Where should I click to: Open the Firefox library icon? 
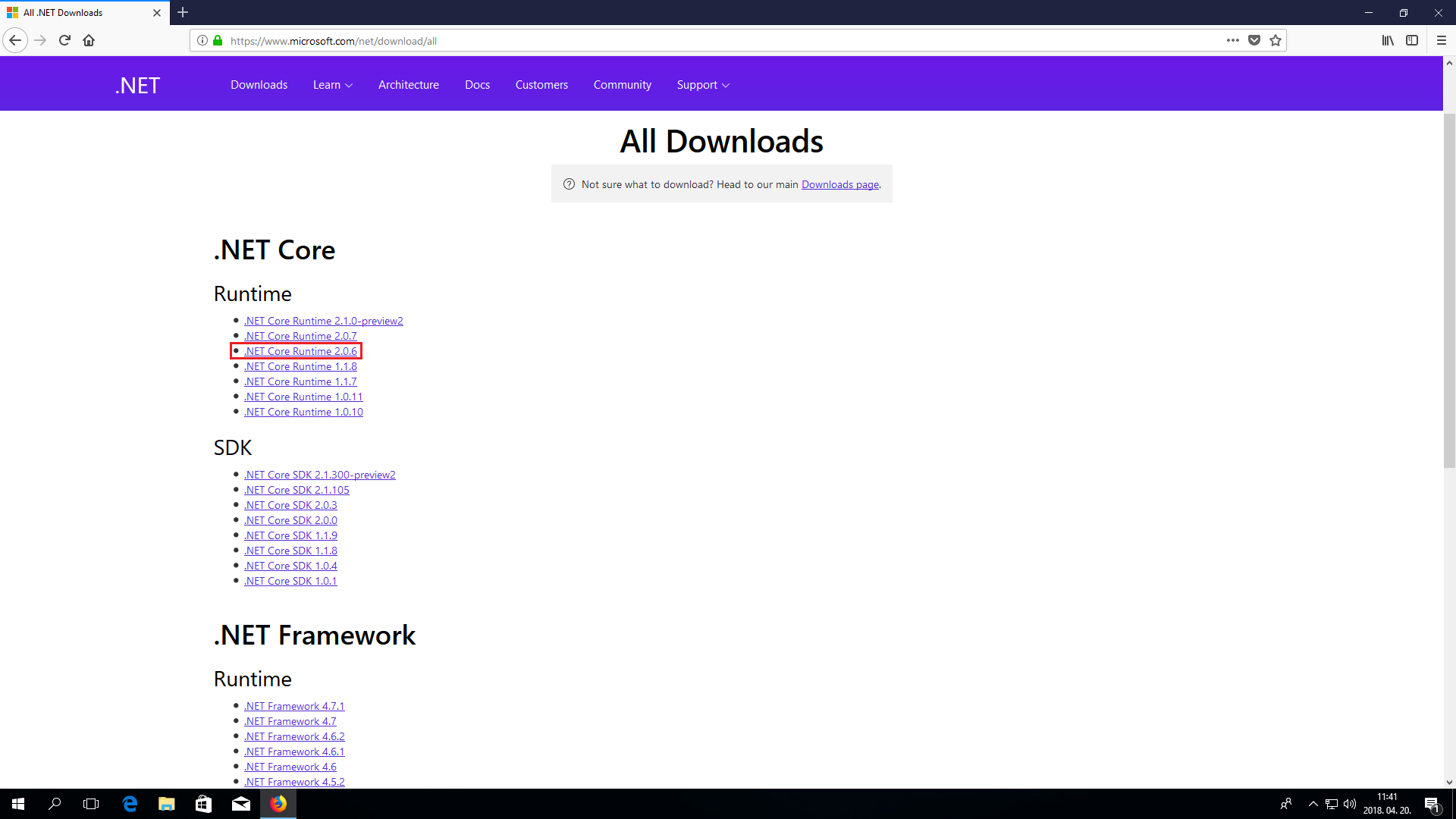coord(1387,40)
